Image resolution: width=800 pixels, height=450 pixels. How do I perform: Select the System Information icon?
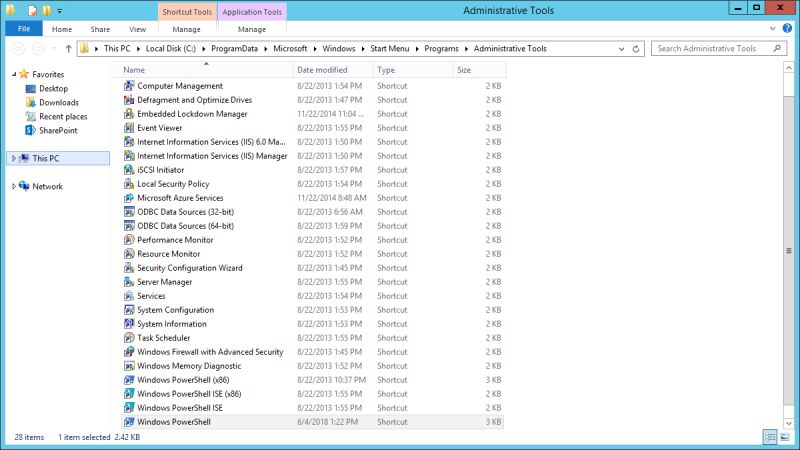(129, 324)
